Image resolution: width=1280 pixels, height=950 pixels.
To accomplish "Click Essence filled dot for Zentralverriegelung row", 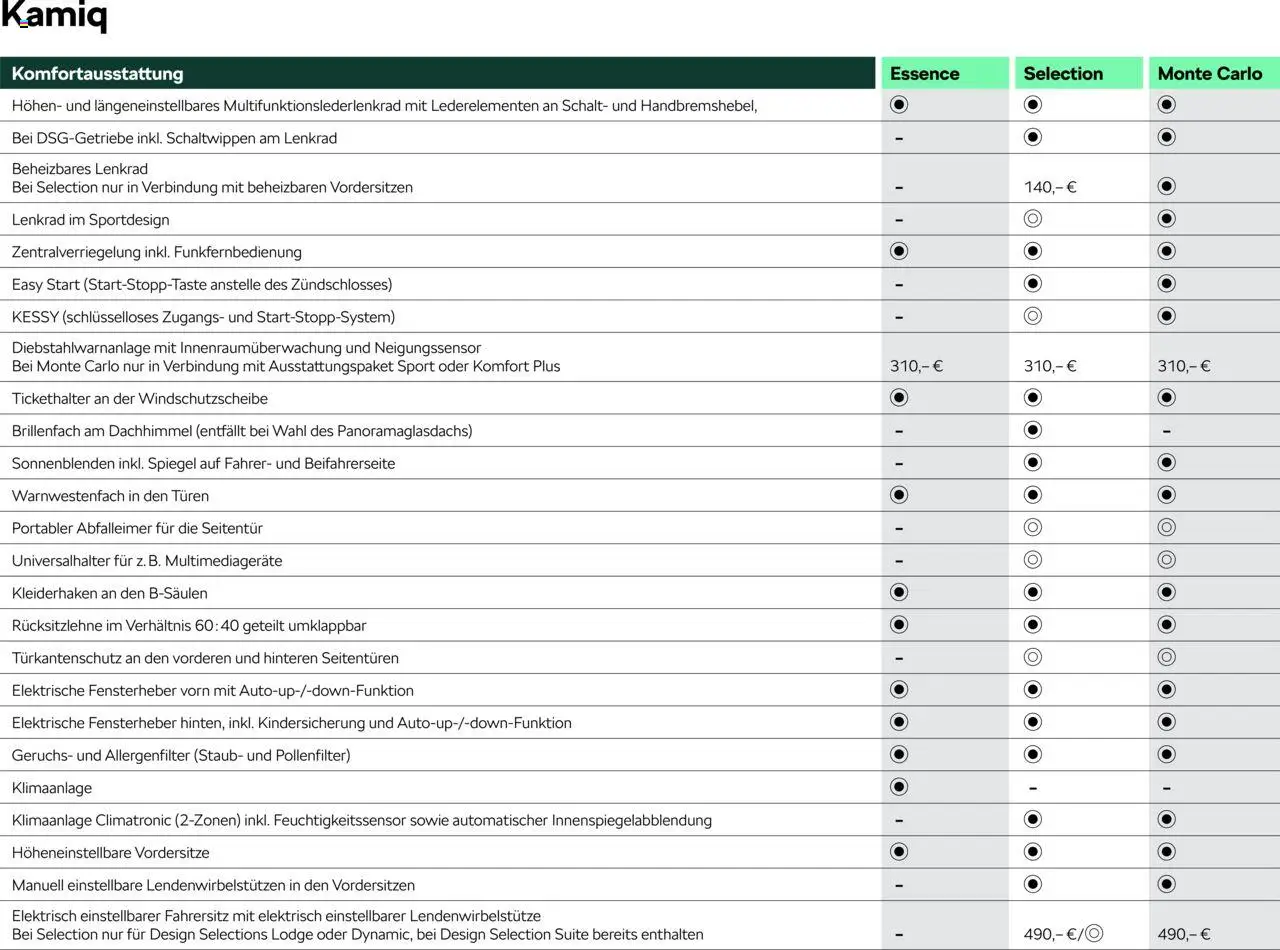I will 899,251.
